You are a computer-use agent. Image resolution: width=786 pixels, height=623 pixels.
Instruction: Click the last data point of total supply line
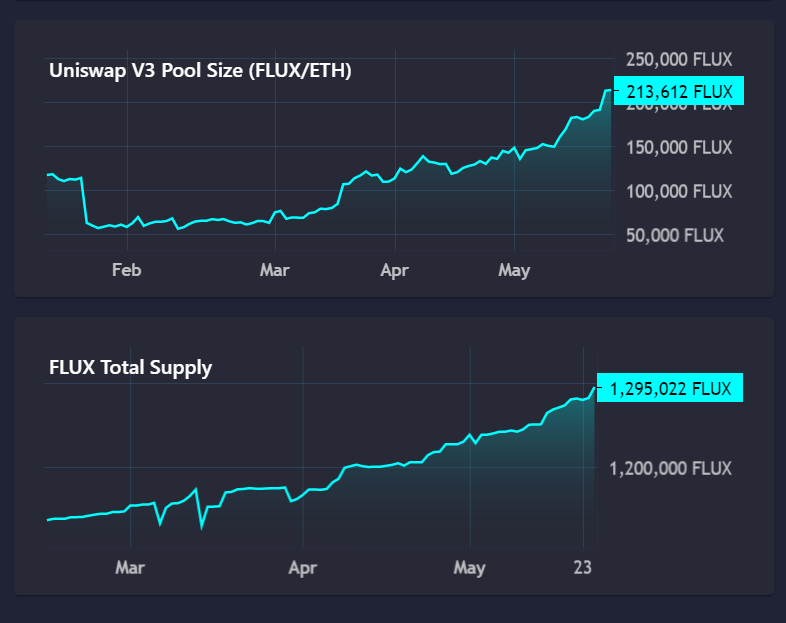(595, 387)
